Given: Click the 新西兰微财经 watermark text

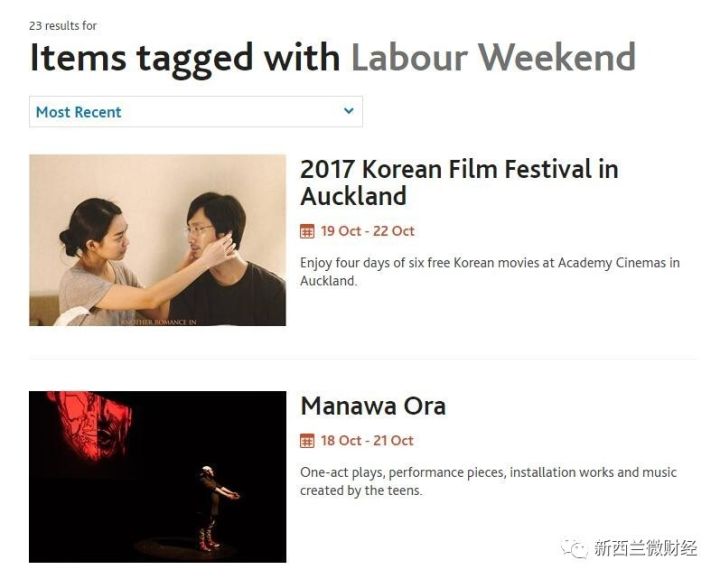Looking at the screenshot, I should [x=646, y=548].
